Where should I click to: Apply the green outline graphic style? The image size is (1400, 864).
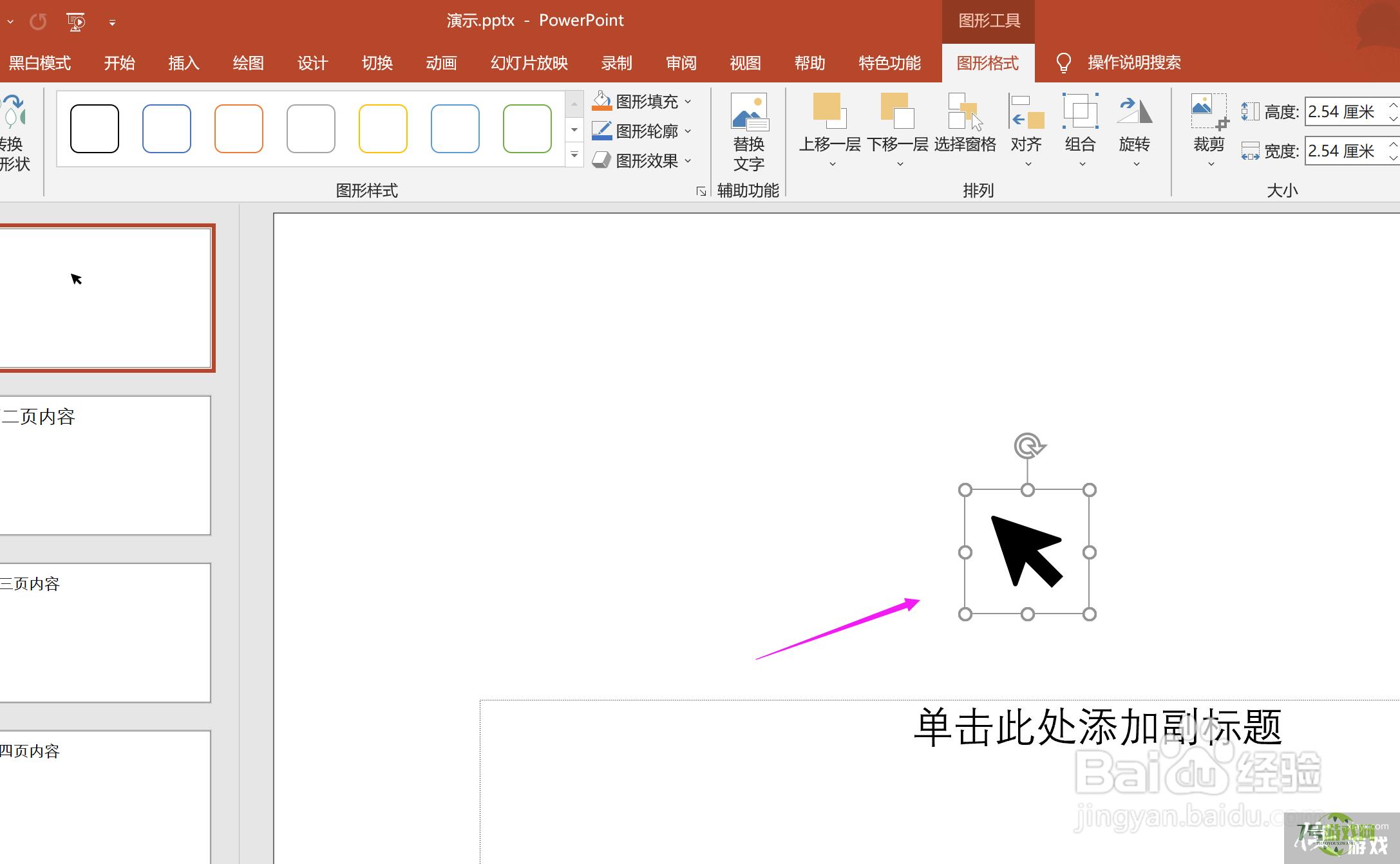tap(527, 129)
